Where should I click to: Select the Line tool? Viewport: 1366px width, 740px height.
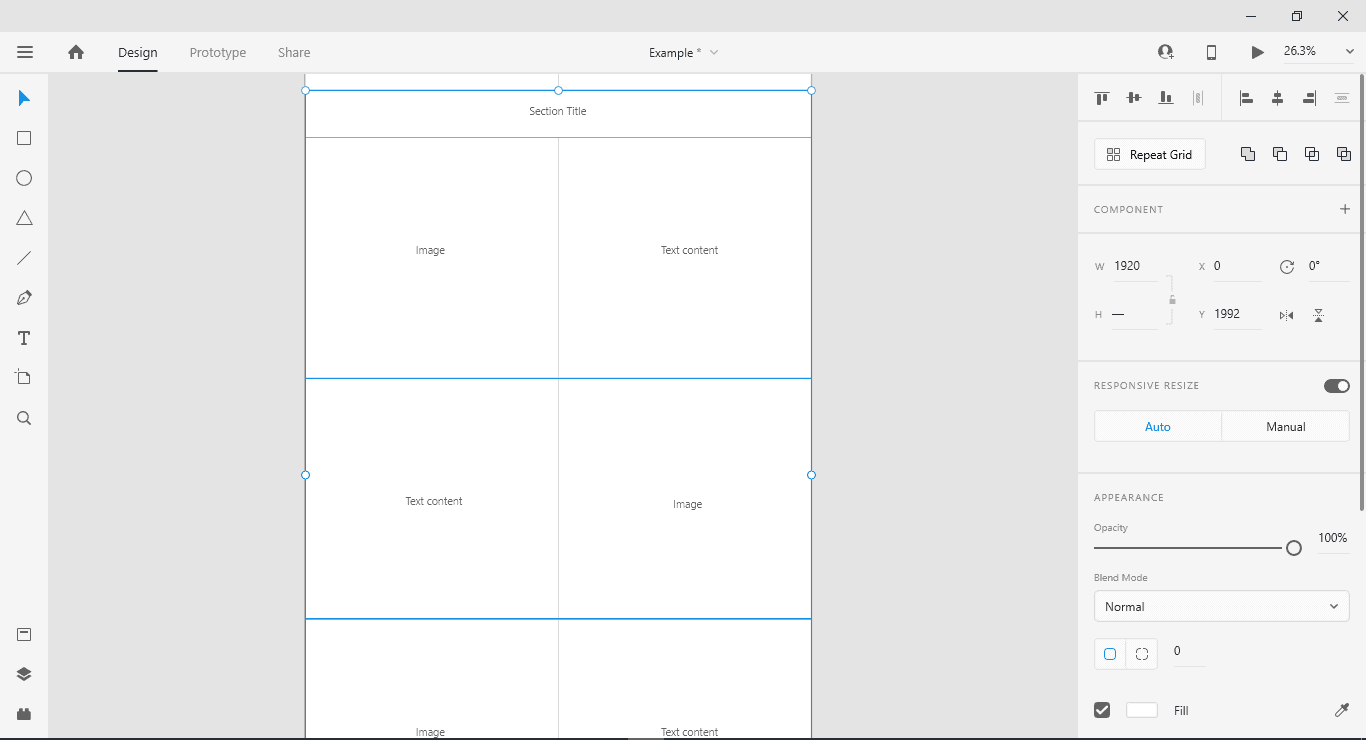[x=24, y=258]
